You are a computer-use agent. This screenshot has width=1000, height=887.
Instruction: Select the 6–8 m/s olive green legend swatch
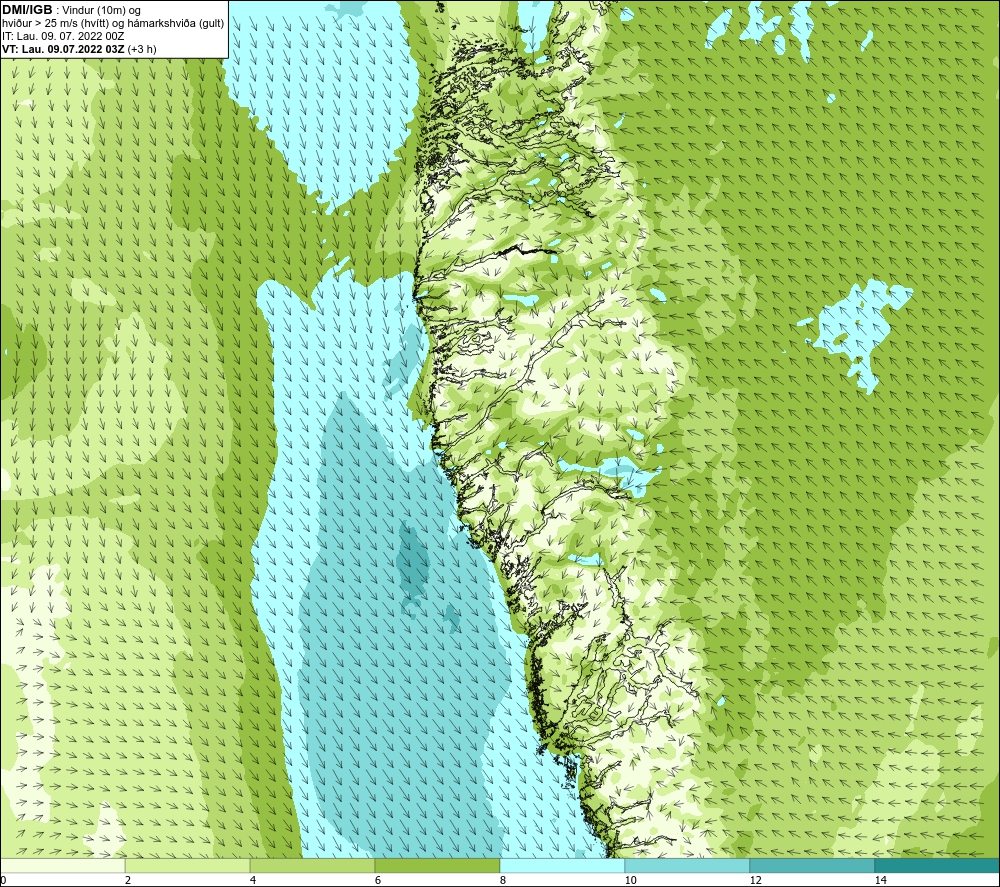point(438,866)
